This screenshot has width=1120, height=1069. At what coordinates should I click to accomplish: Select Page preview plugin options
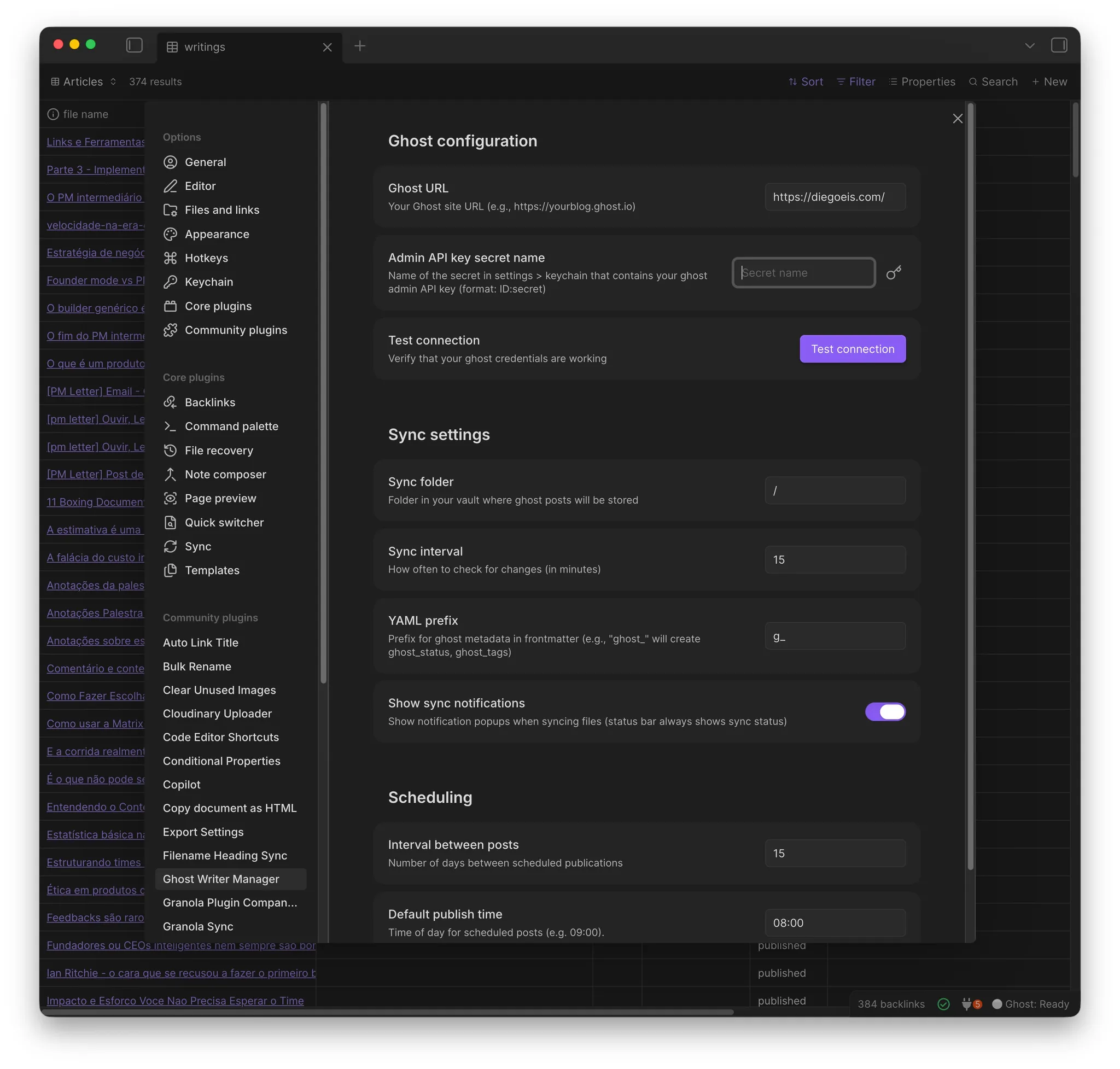(230, 498)
